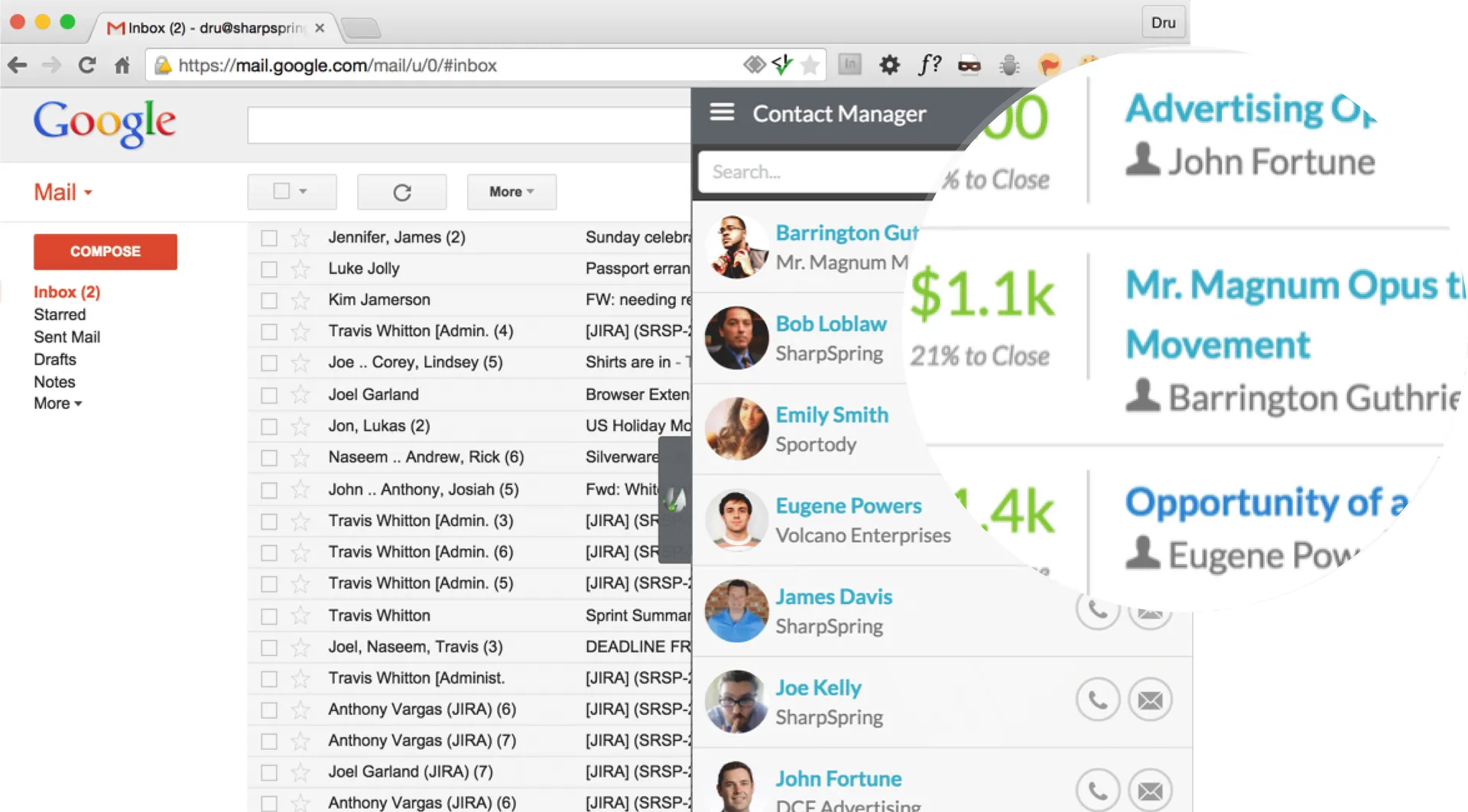Screen dimensions: 1468x812
Task: Reload the page with the browser refresh icon
Action: coord(87,66)
